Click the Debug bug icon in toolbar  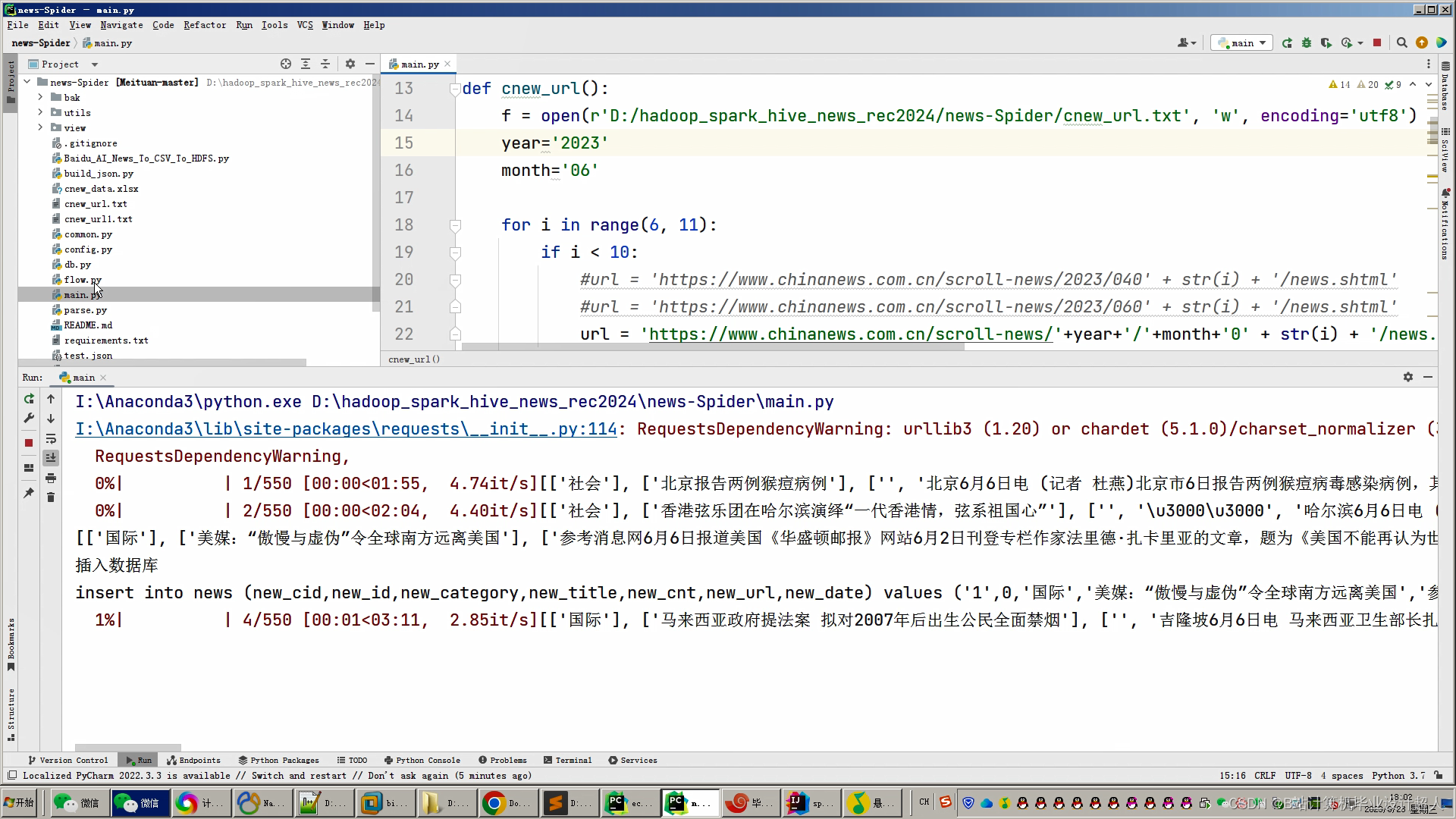pyautogui.click(x=1306, y=43)
